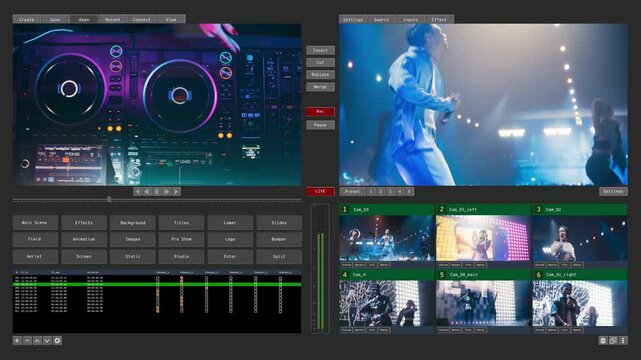Viewport: 641px width, 360px height.
Task: Select the Slides scene button
Action: click(x=279, y=223)
